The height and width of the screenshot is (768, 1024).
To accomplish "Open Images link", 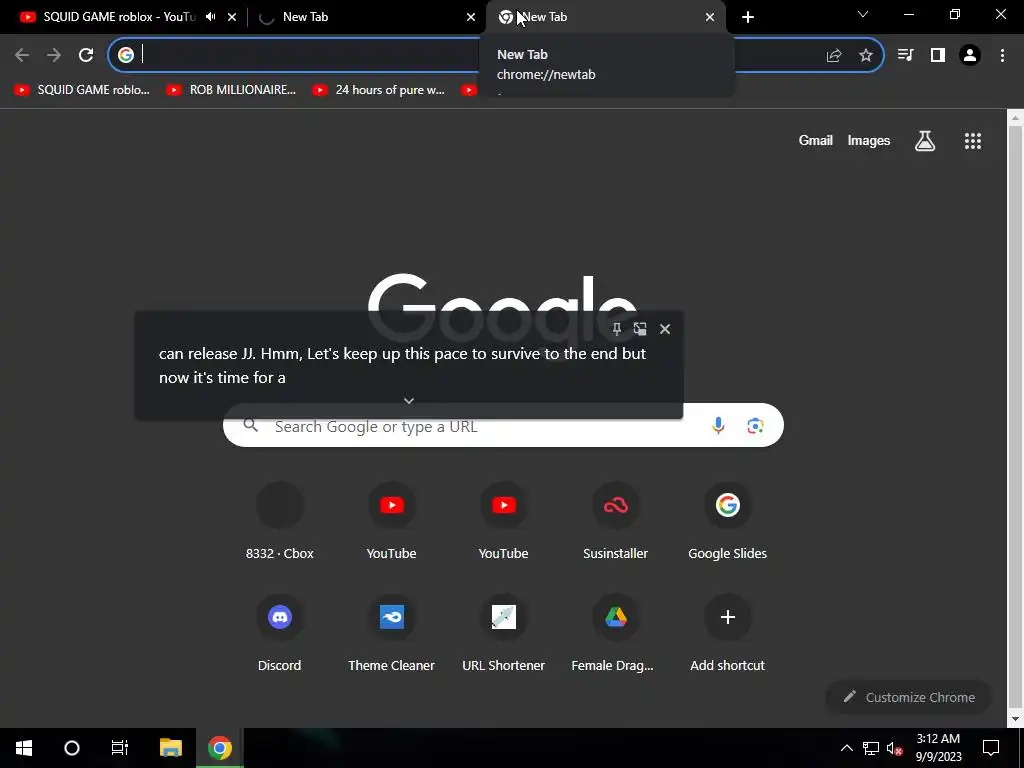I will click(869, 140).
